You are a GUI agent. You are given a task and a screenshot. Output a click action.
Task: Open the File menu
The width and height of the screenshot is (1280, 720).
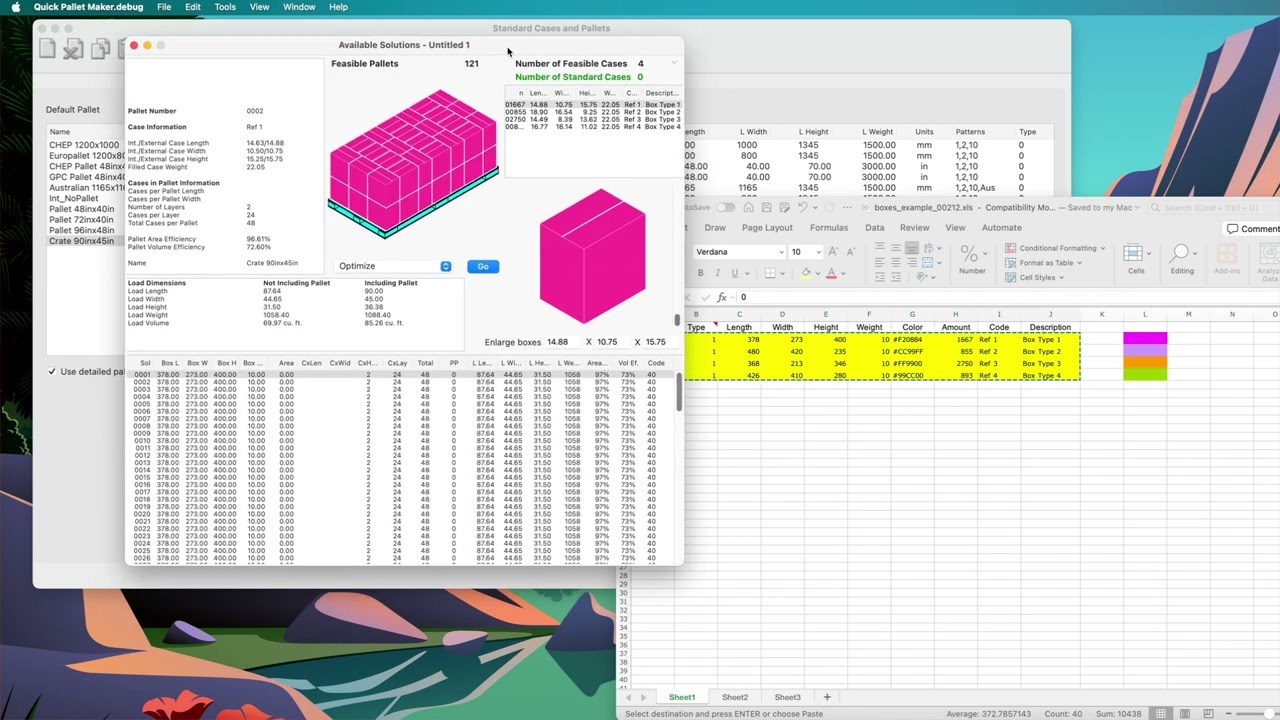coord(164,7)
